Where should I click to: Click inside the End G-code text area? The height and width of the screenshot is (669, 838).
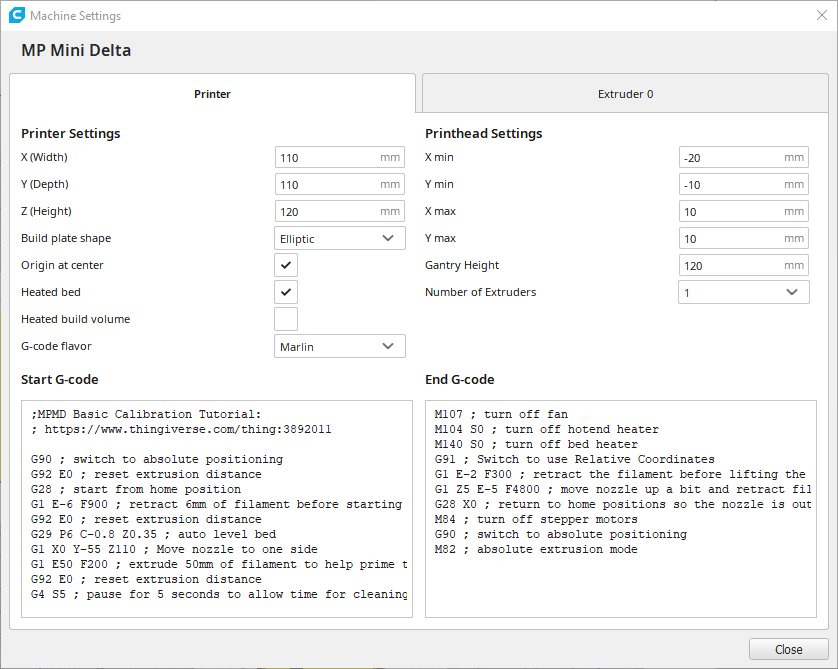point(621,509)
